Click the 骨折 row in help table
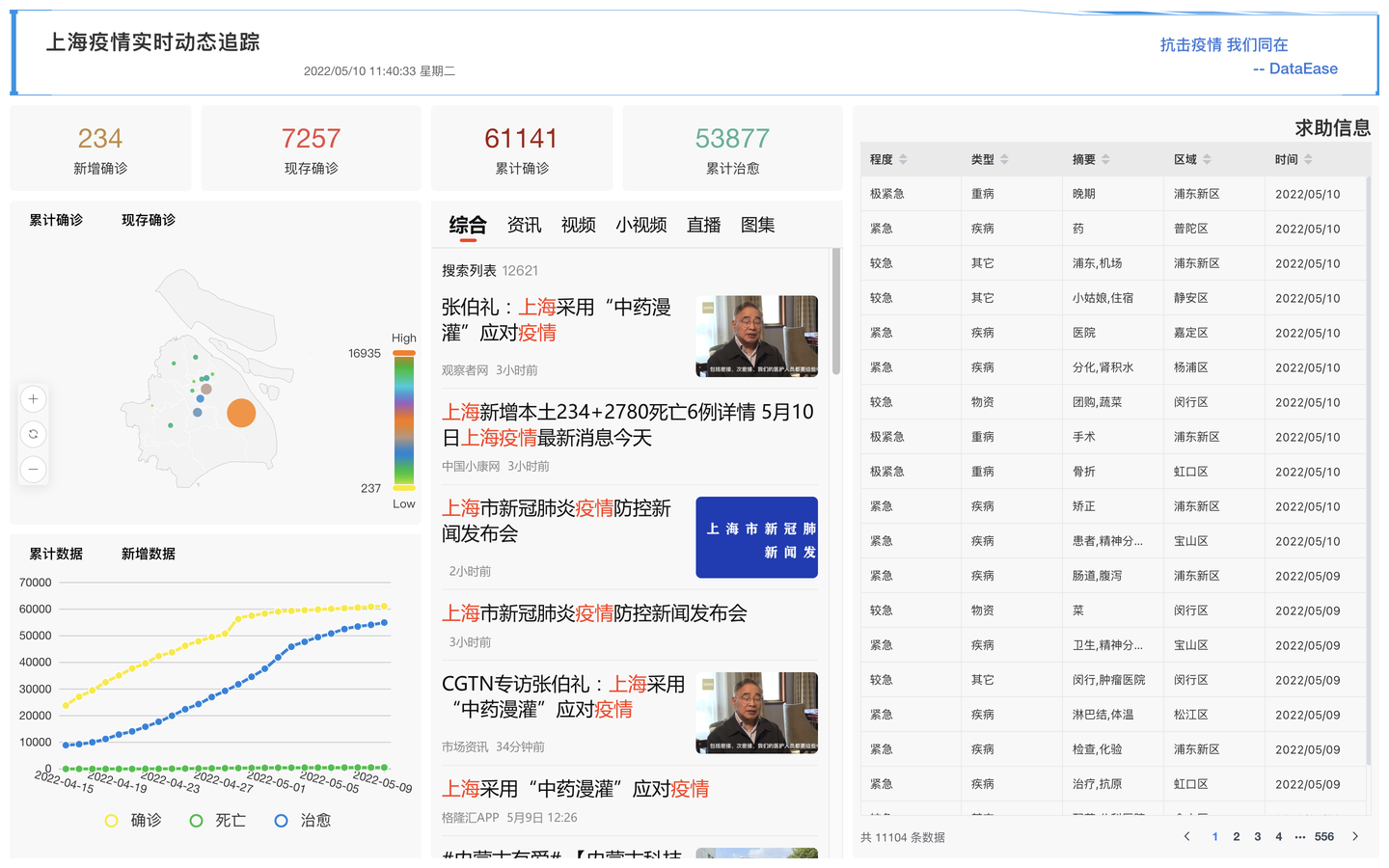Viewport: 1389px width, 868px height. tap(1113, 472)
